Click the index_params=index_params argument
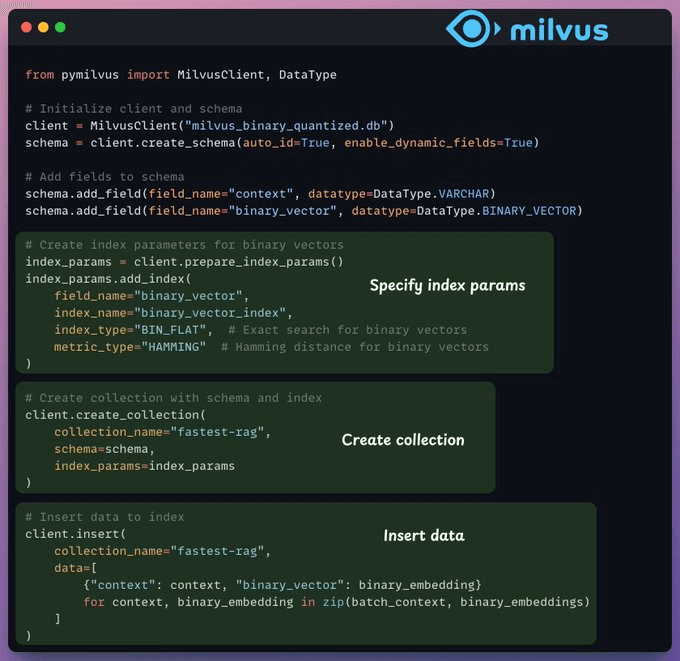Screen dimensions: 680x661 click(145, 466)
